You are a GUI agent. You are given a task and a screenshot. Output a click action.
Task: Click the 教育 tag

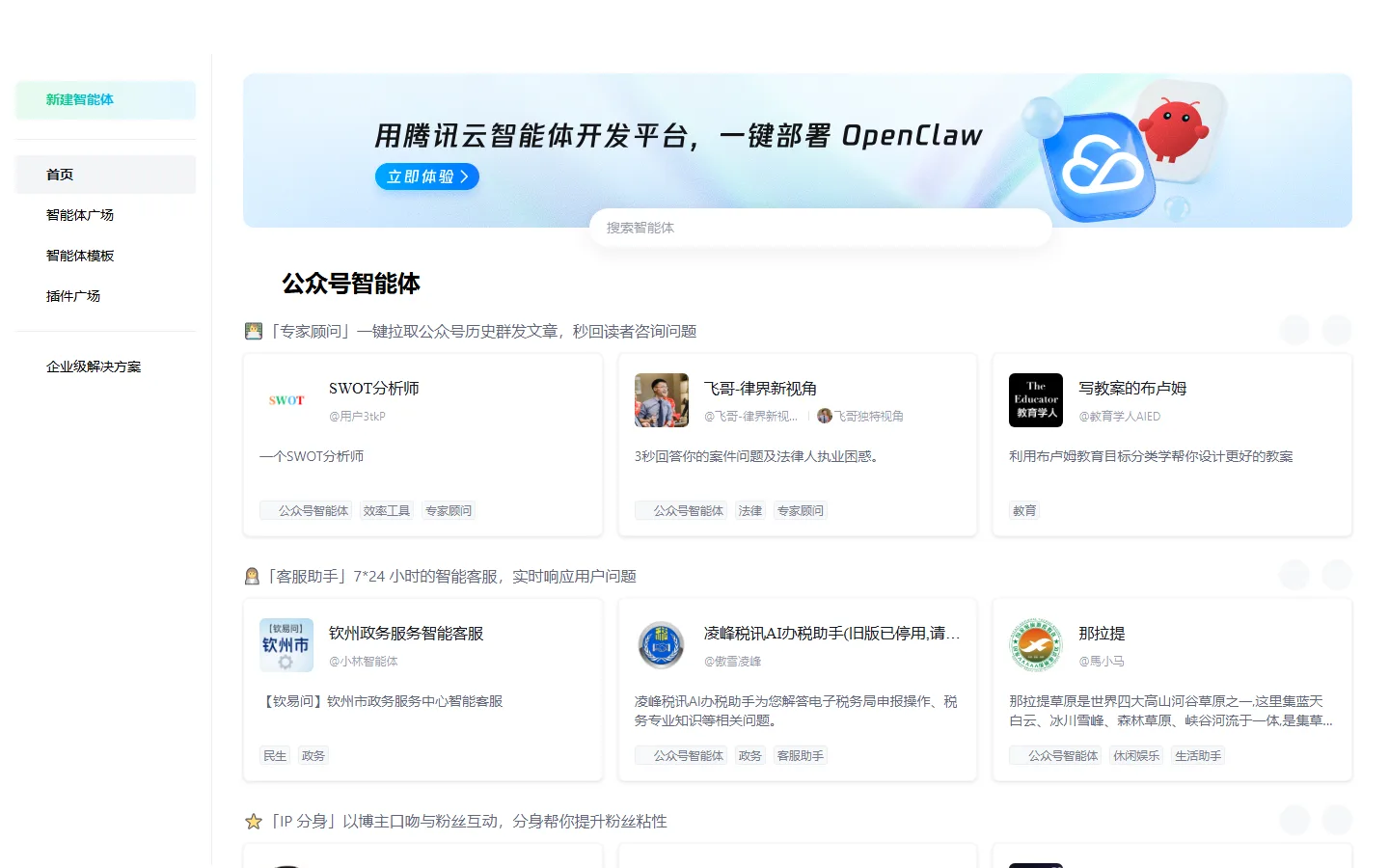point(1024,510)
